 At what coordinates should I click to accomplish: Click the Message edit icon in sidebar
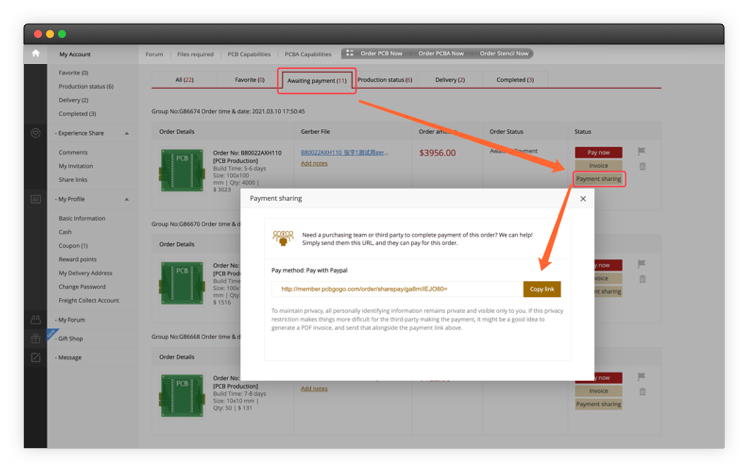pos(35,357)
